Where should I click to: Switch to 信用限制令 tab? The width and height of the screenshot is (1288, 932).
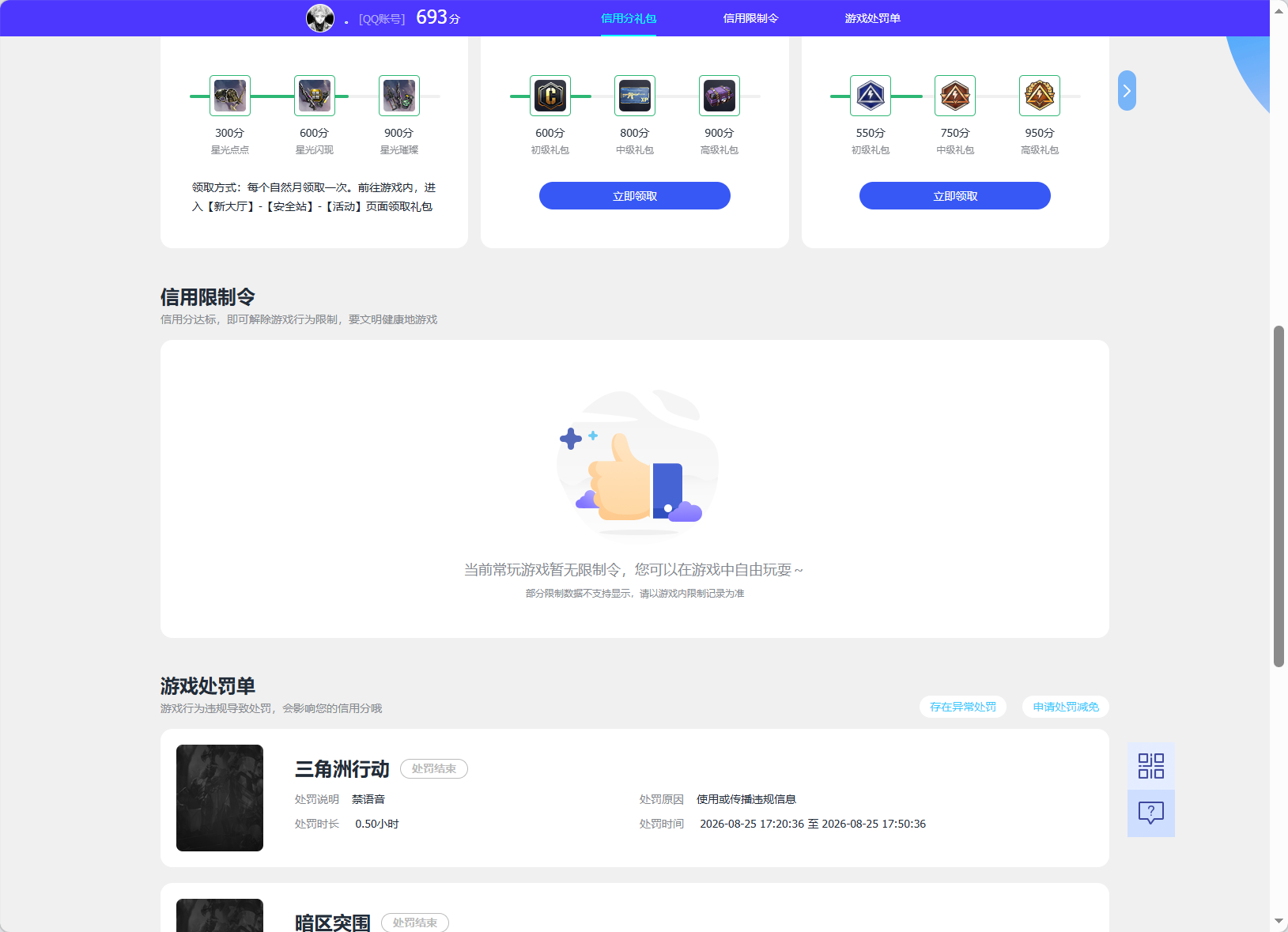coord(751,18)
